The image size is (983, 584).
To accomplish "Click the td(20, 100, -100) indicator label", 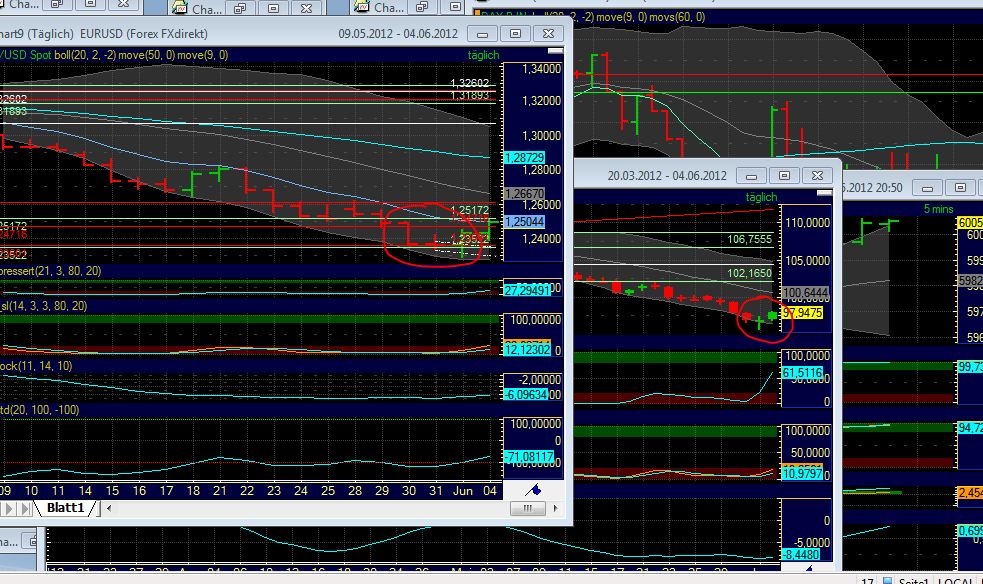I will pyautogui.click(x=39, y=410).
